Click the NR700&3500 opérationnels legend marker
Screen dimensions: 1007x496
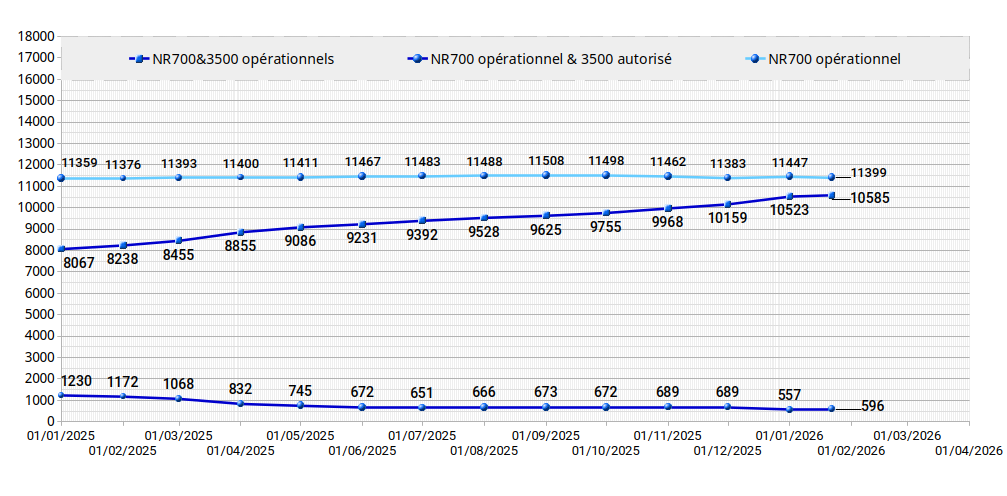click(139, 59)
